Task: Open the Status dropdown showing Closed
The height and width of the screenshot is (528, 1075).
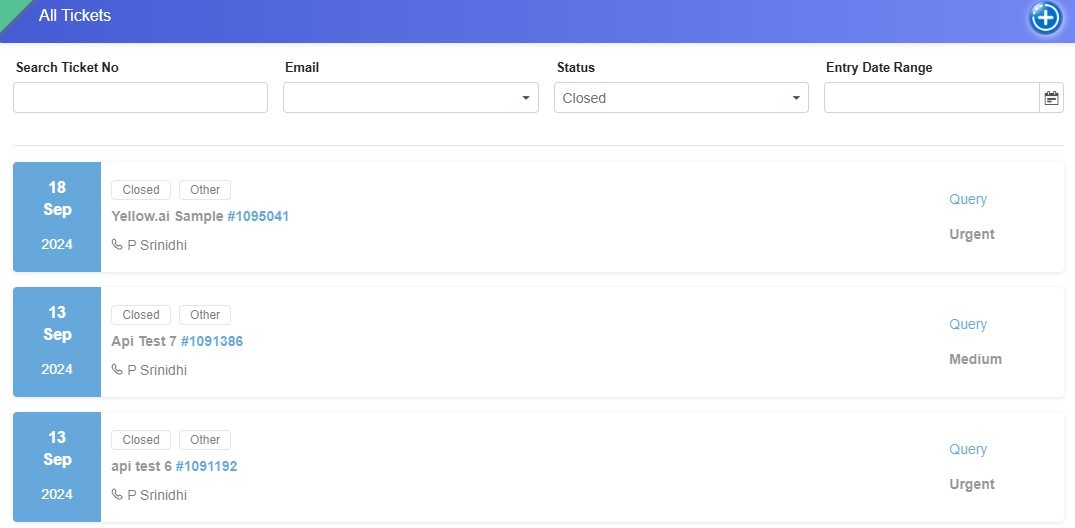Action: coord(681,98)
